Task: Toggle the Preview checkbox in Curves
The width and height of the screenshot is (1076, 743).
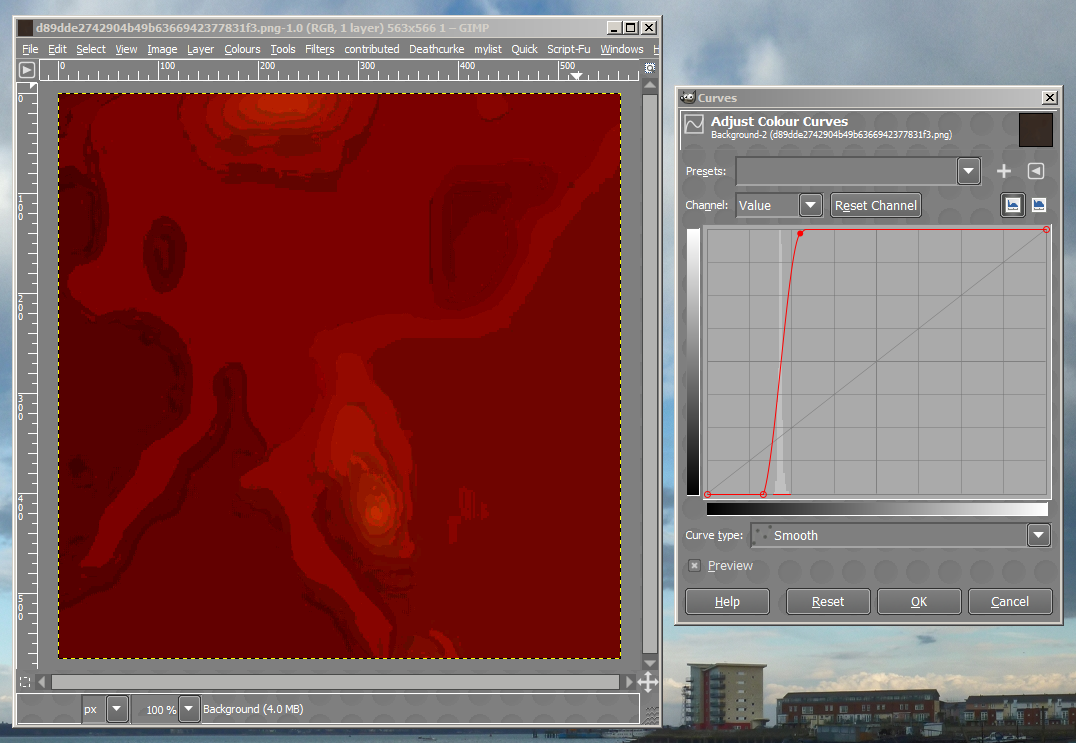Action: pyautogui.click(x=695, y=566)
